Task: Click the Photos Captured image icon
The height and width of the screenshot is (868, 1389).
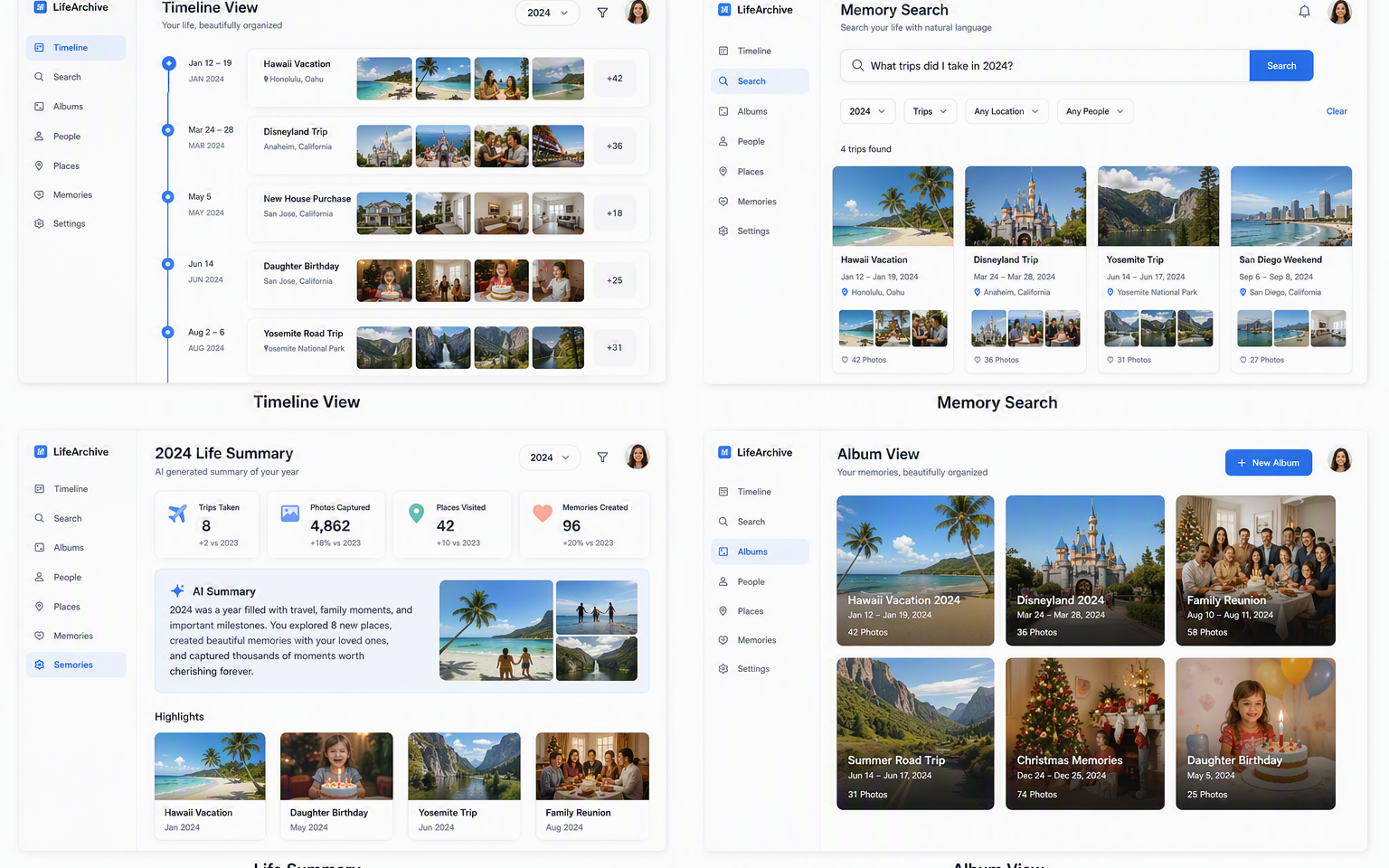Action: pos(289,514)
